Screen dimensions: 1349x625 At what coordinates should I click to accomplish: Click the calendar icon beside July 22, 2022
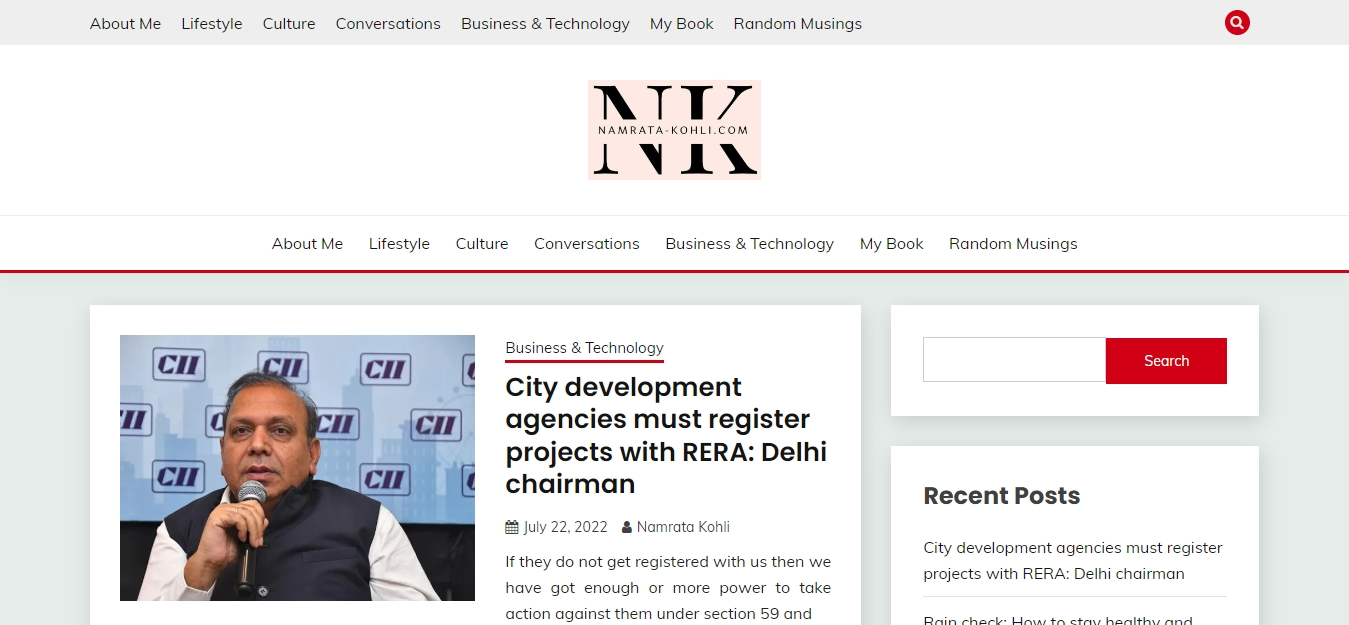[x=512, y=527]
